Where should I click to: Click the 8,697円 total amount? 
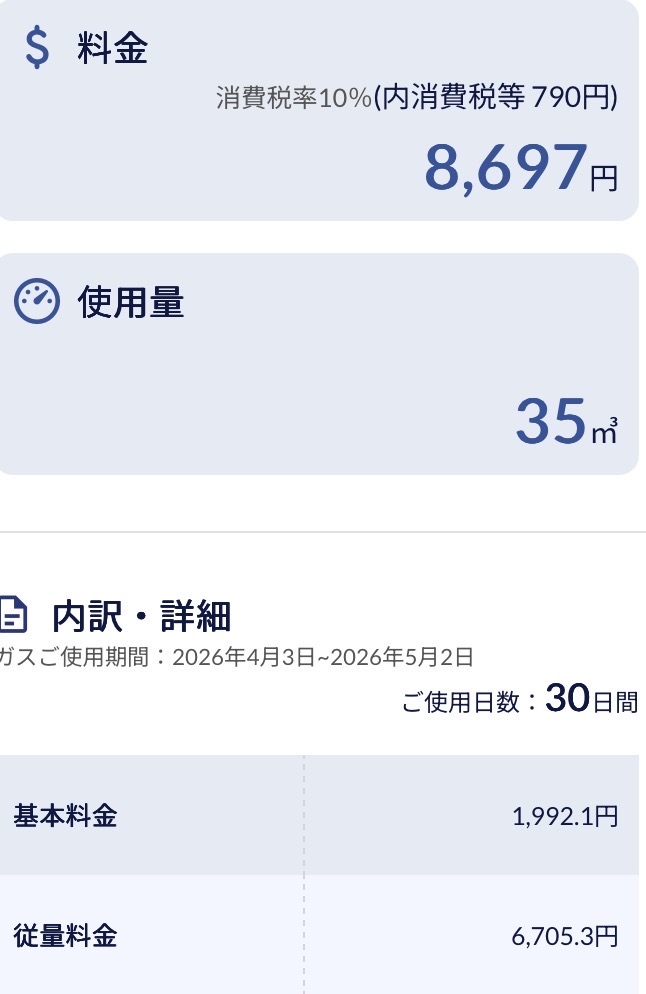coord(521,168)
